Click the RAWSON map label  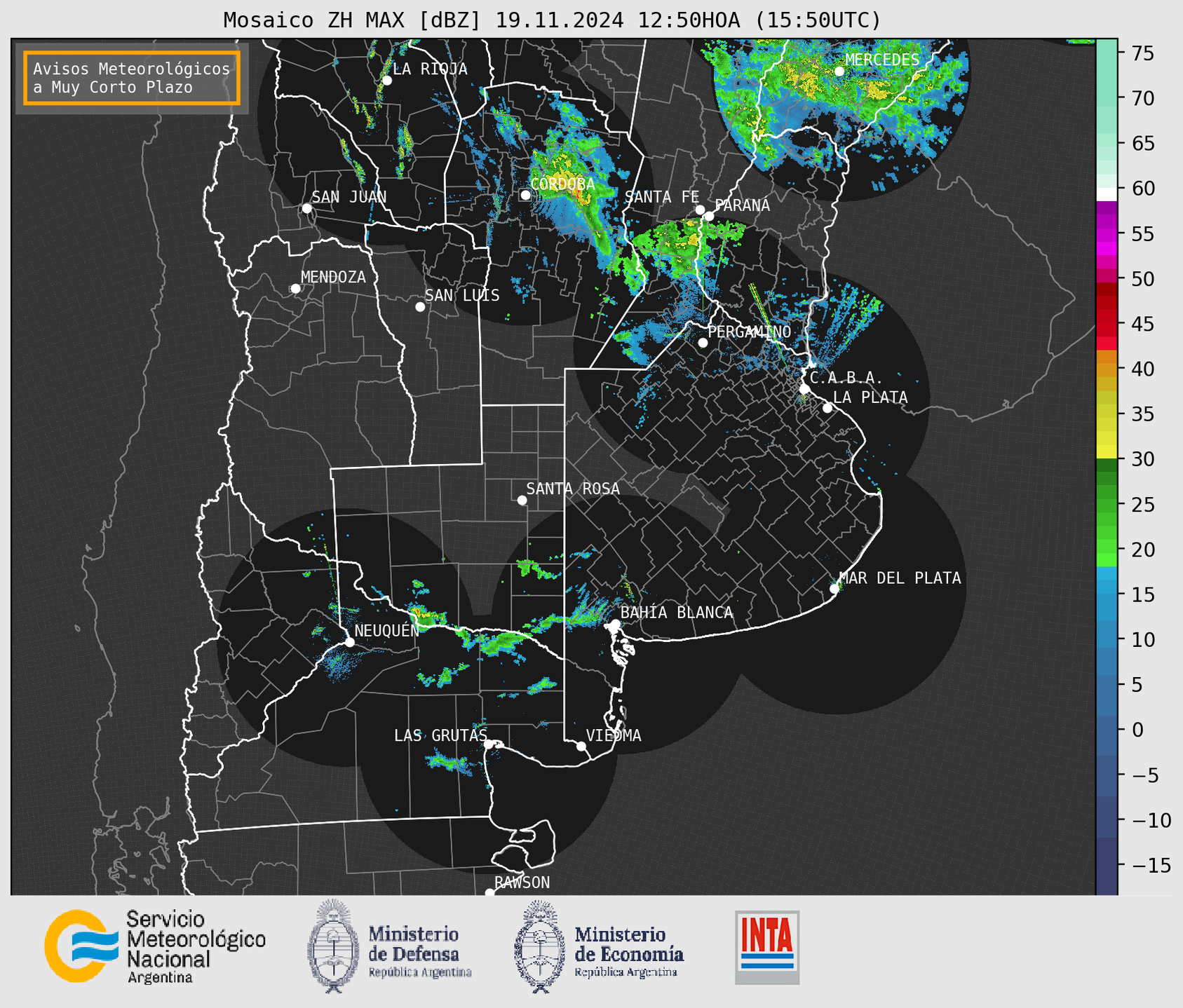pyautogui.click(x=522, y=883)
